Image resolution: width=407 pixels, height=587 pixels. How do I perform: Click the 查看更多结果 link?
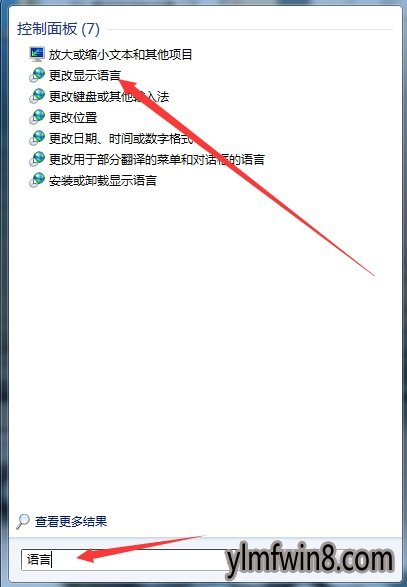71,521
